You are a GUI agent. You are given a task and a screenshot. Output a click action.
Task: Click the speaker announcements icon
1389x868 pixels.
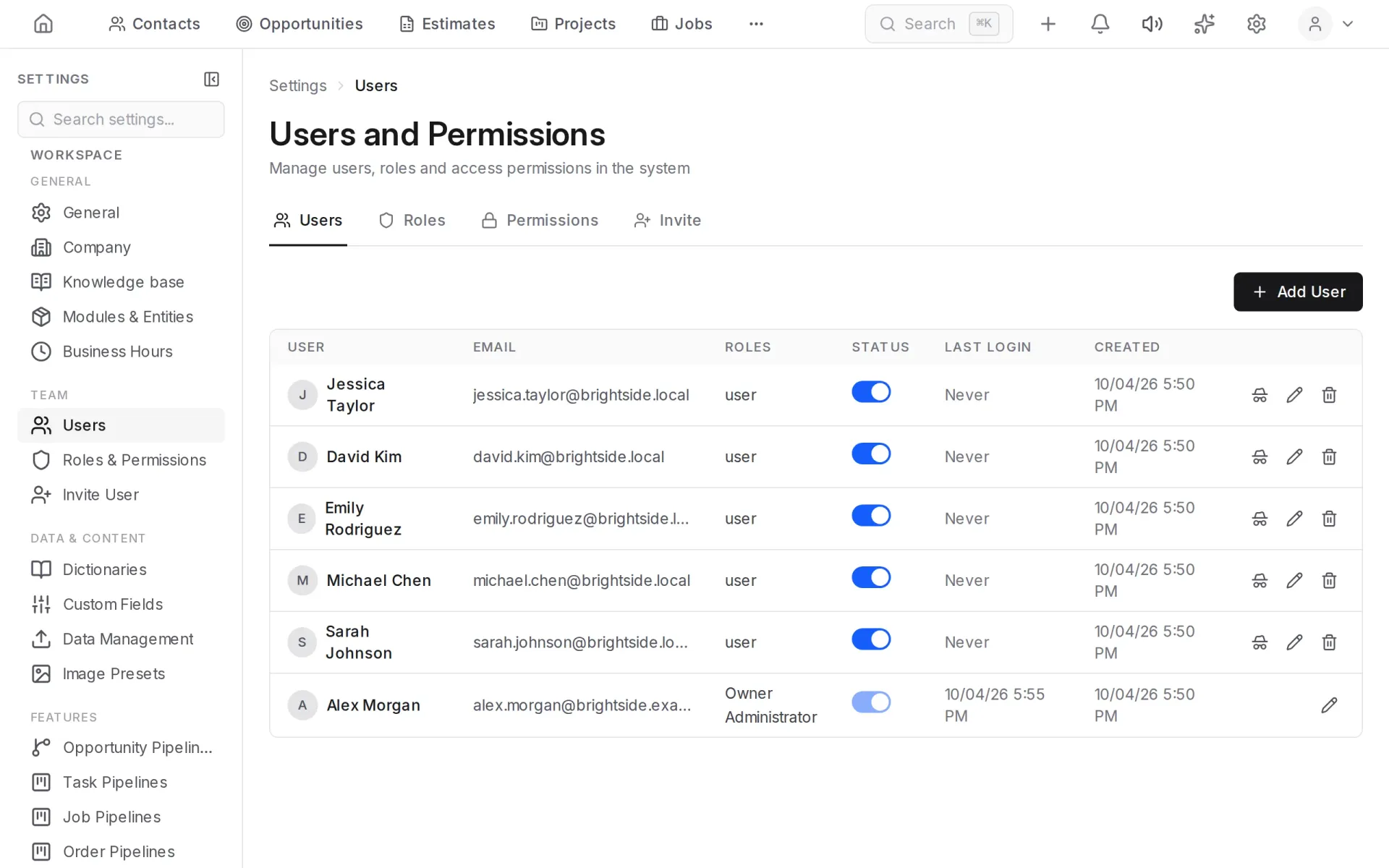coord(1152,24)
